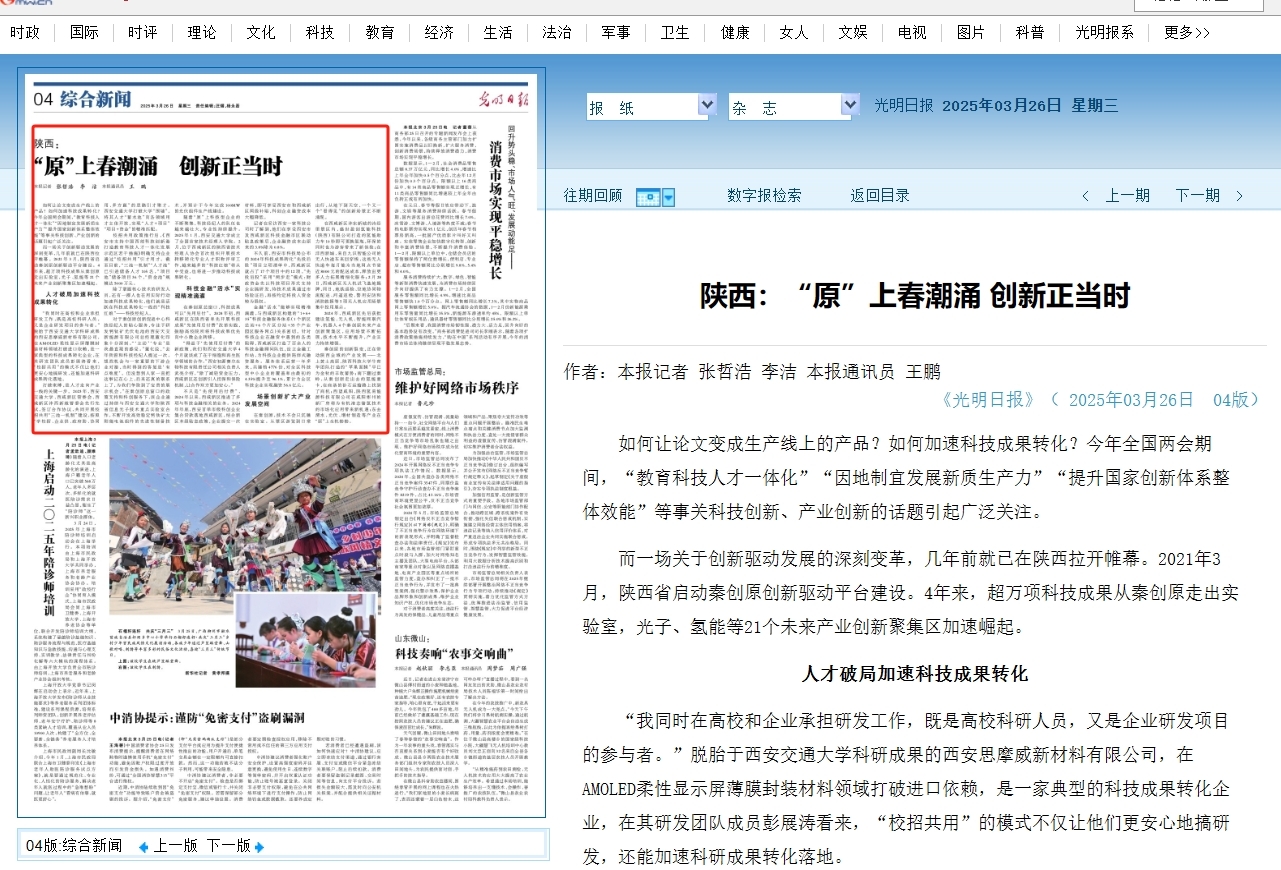Image resolution: width=1281 pixels, height=870 pixels.
Task: Go to 上一期 previous issue
Action: tap(1127, 196)
